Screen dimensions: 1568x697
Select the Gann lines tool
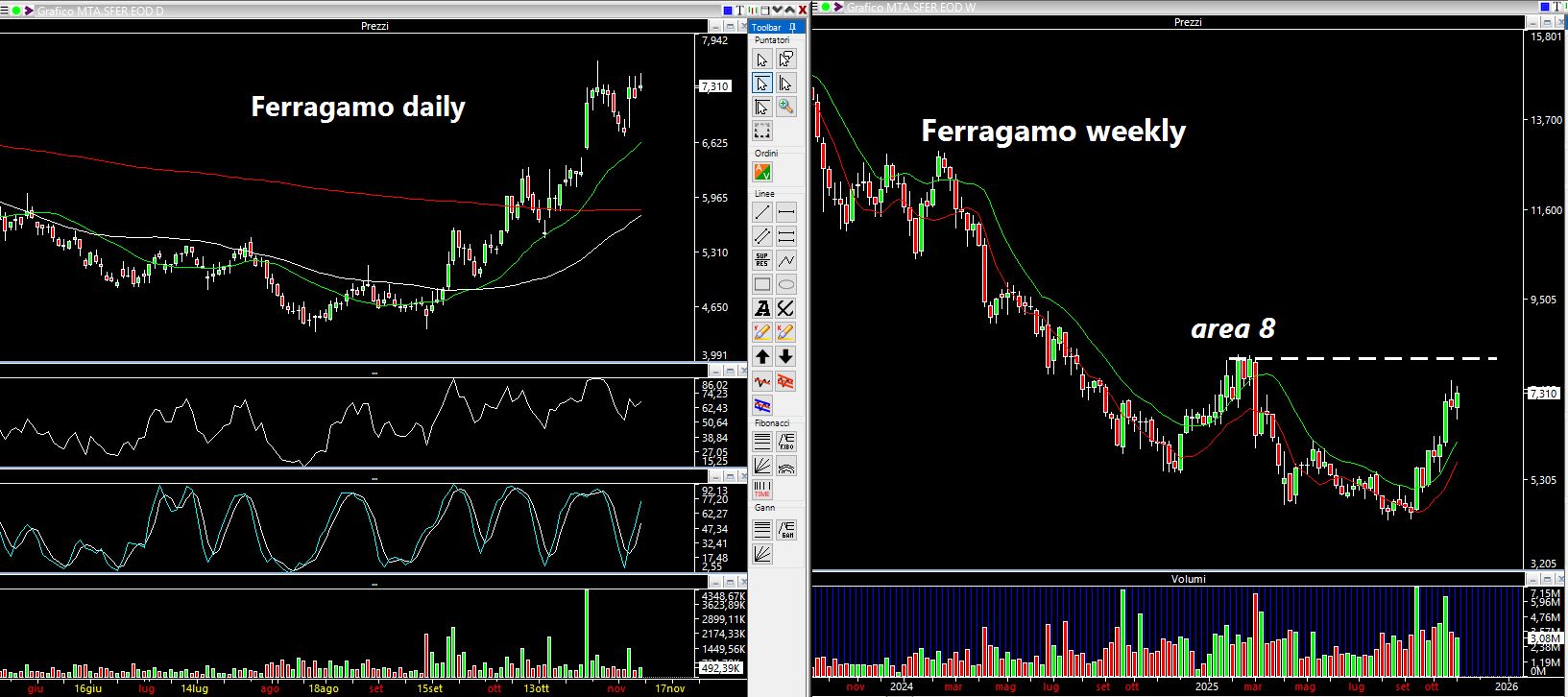point(762,528)
